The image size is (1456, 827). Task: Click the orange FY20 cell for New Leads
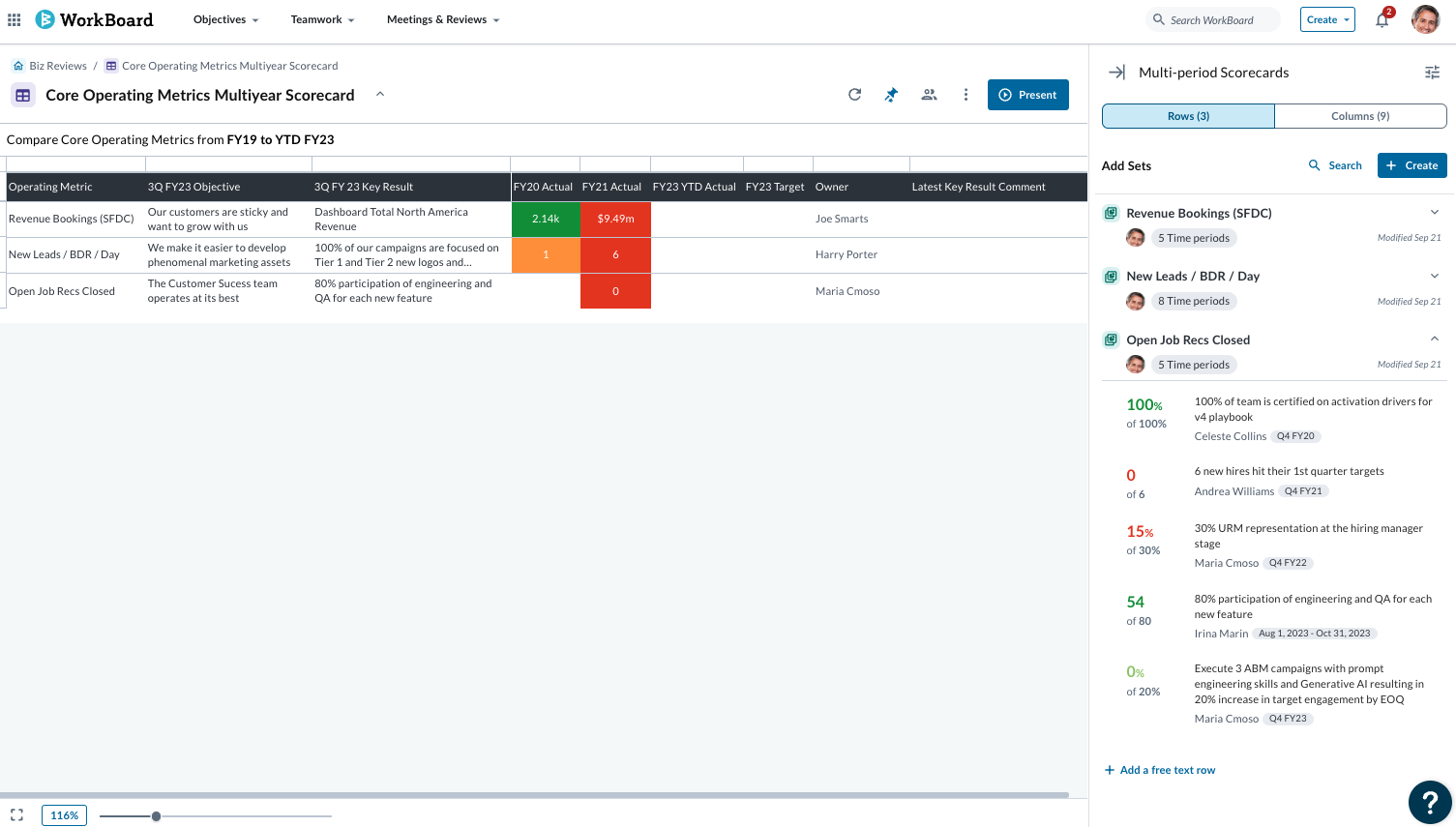[x=546, y=255]
